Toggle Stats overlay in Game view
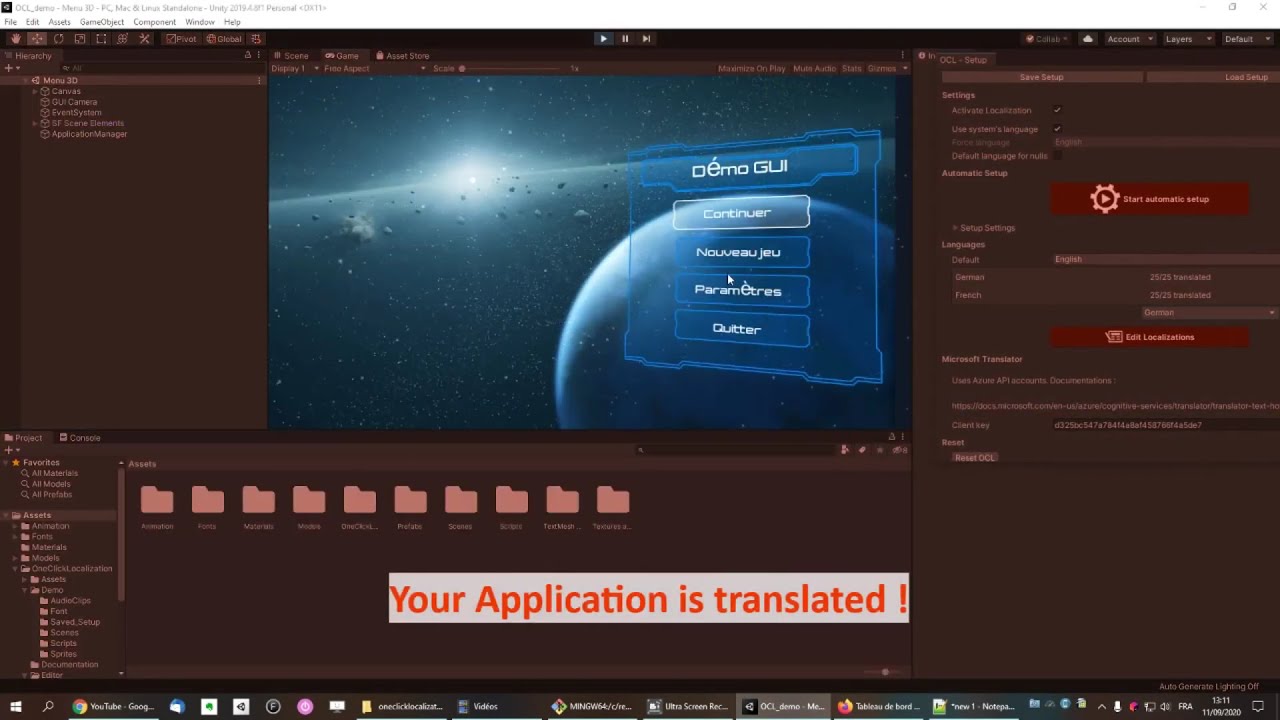The image size is (1280, 720). point(852,68)
